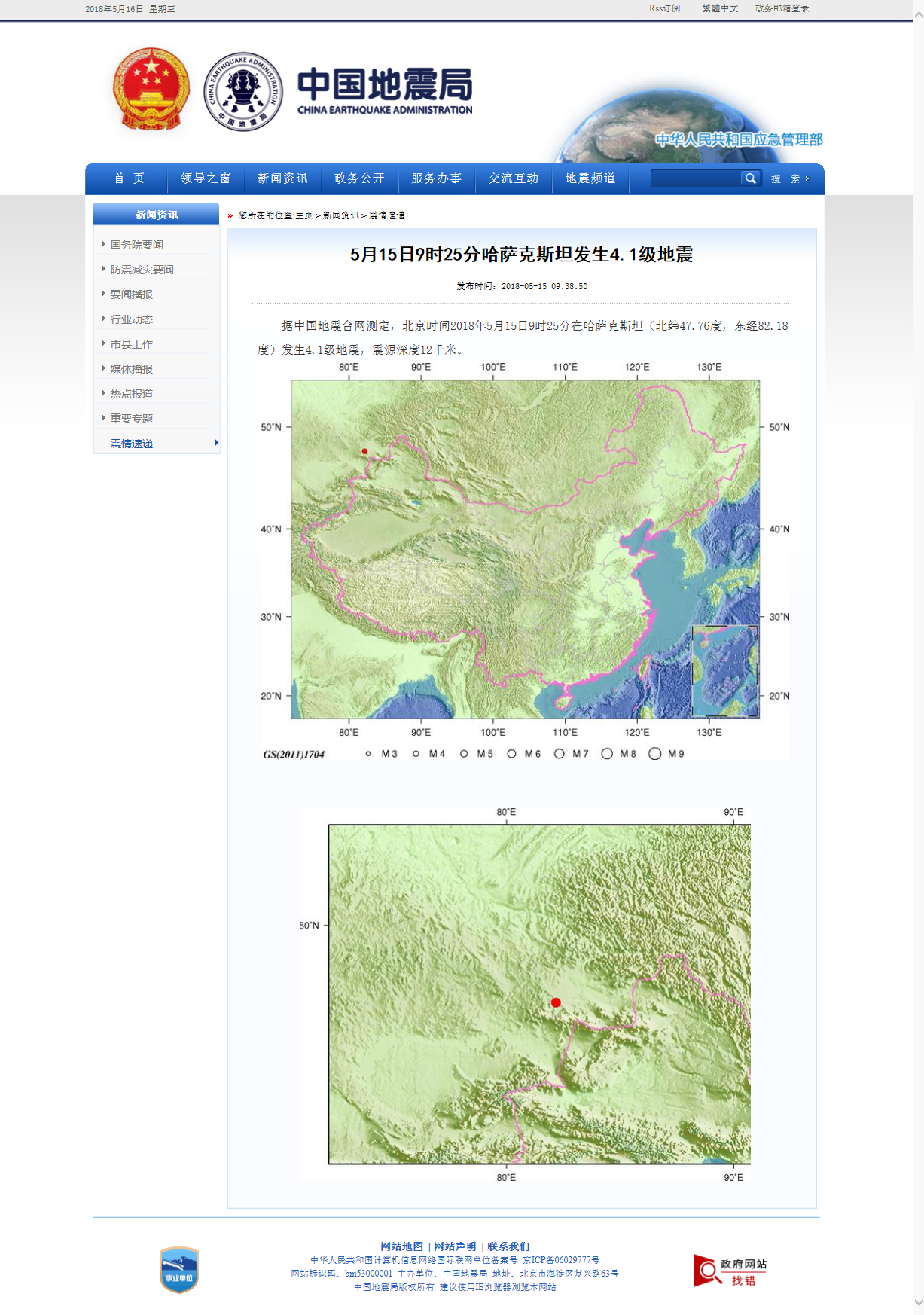This screenshot has width=924, height=1315.
Task: Open the 领导之窗 navigation tab
Action: click(x=206, y=178)
